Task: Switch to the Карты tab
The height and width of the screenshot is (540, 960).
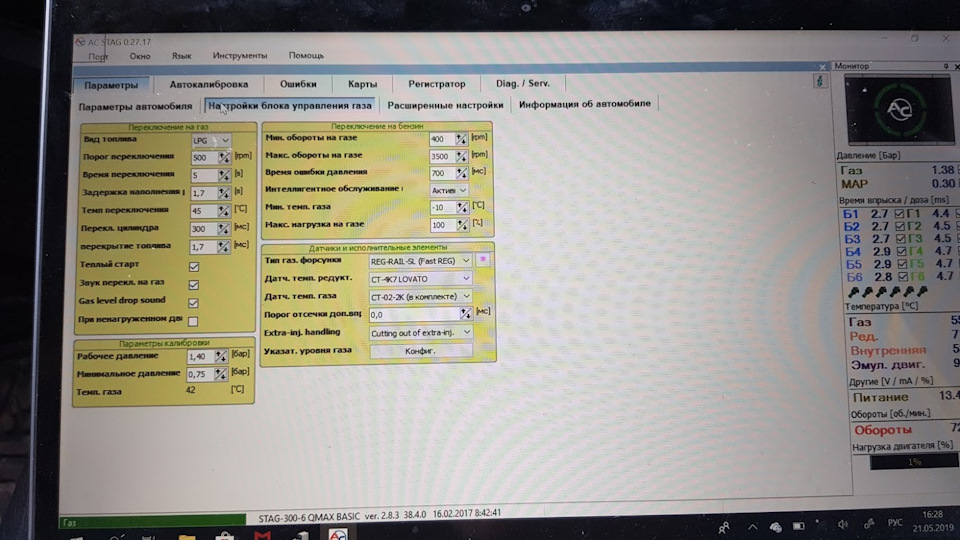Action: coord(362,84)
